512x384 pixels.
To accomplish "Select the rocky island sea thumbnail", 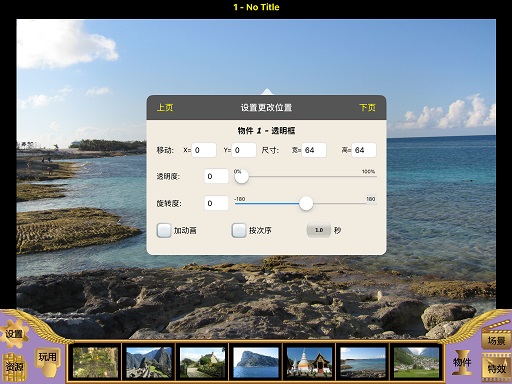I will point(256,362).
